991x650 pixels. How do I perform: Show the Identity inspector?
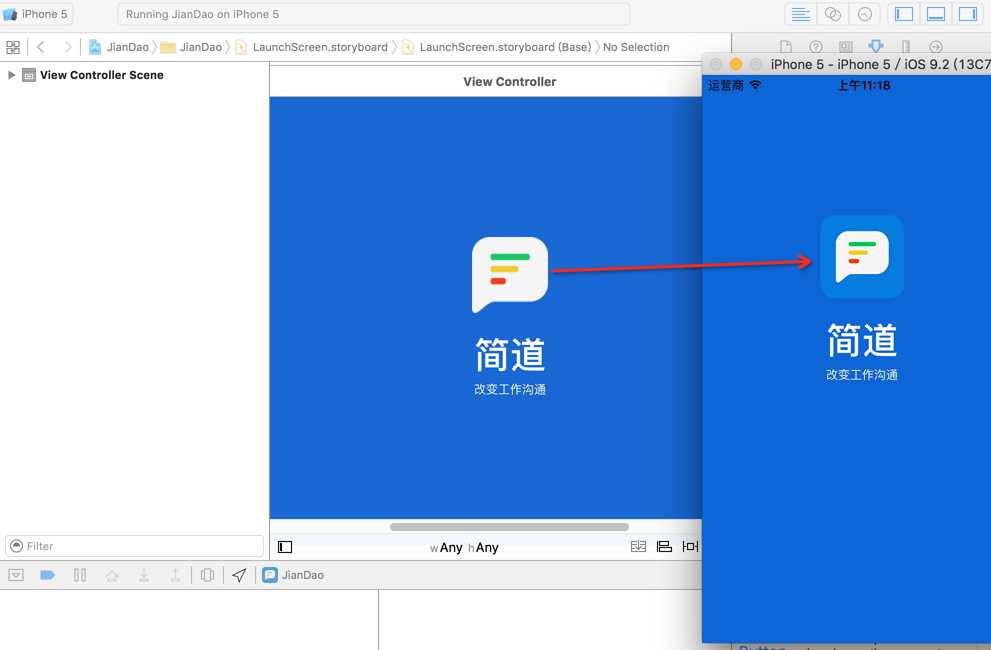(x=846, y=47)
